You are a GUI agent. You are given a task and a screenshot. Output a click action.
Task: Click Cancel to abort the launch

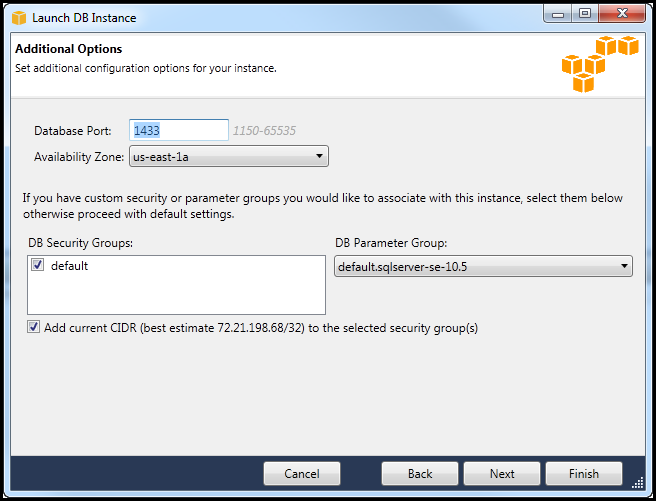[x=302, y=473]
